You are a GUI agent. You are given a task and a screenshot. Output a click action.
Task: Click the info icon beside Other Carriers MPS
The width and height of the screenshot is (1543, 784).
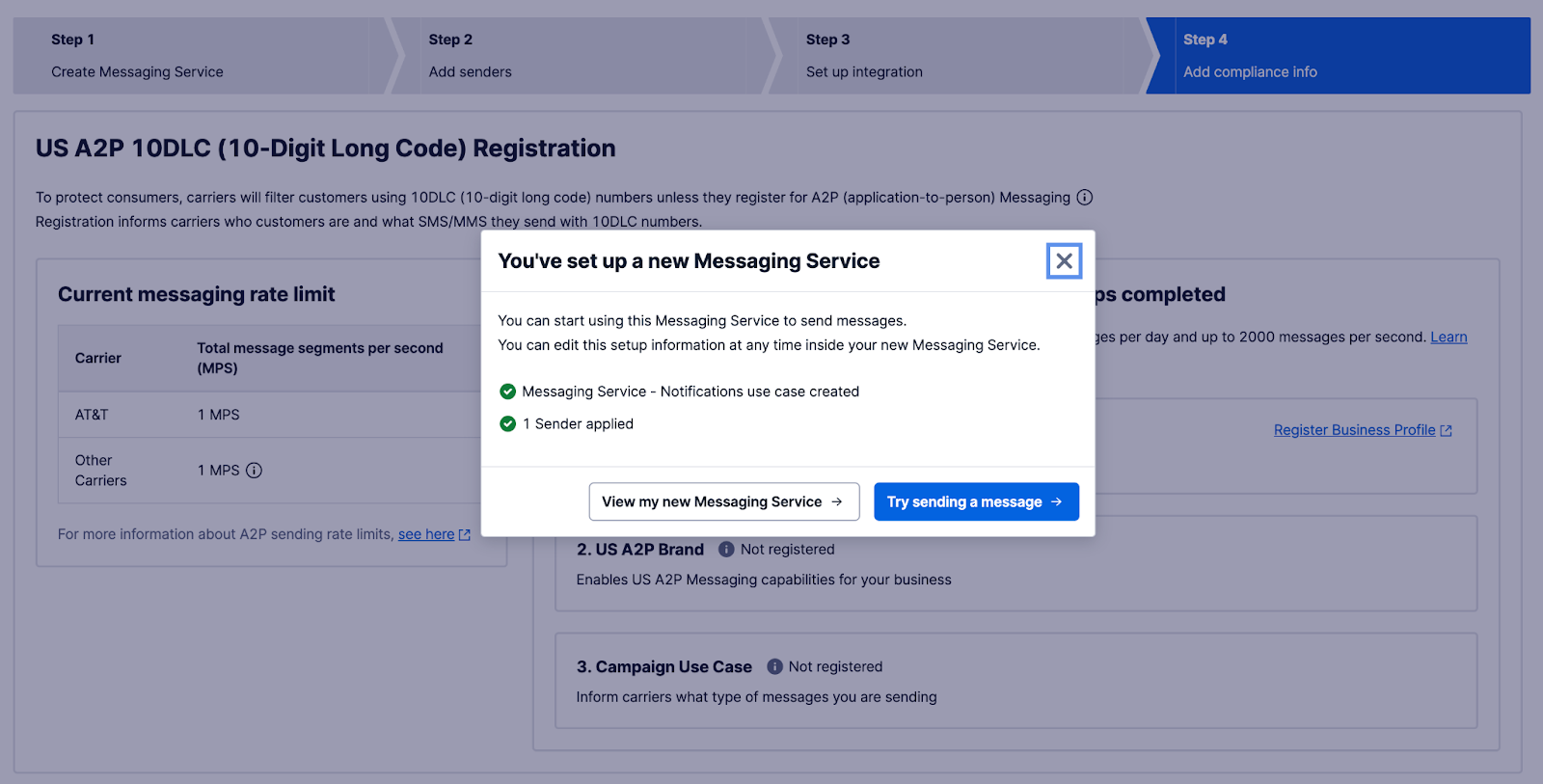254,471
